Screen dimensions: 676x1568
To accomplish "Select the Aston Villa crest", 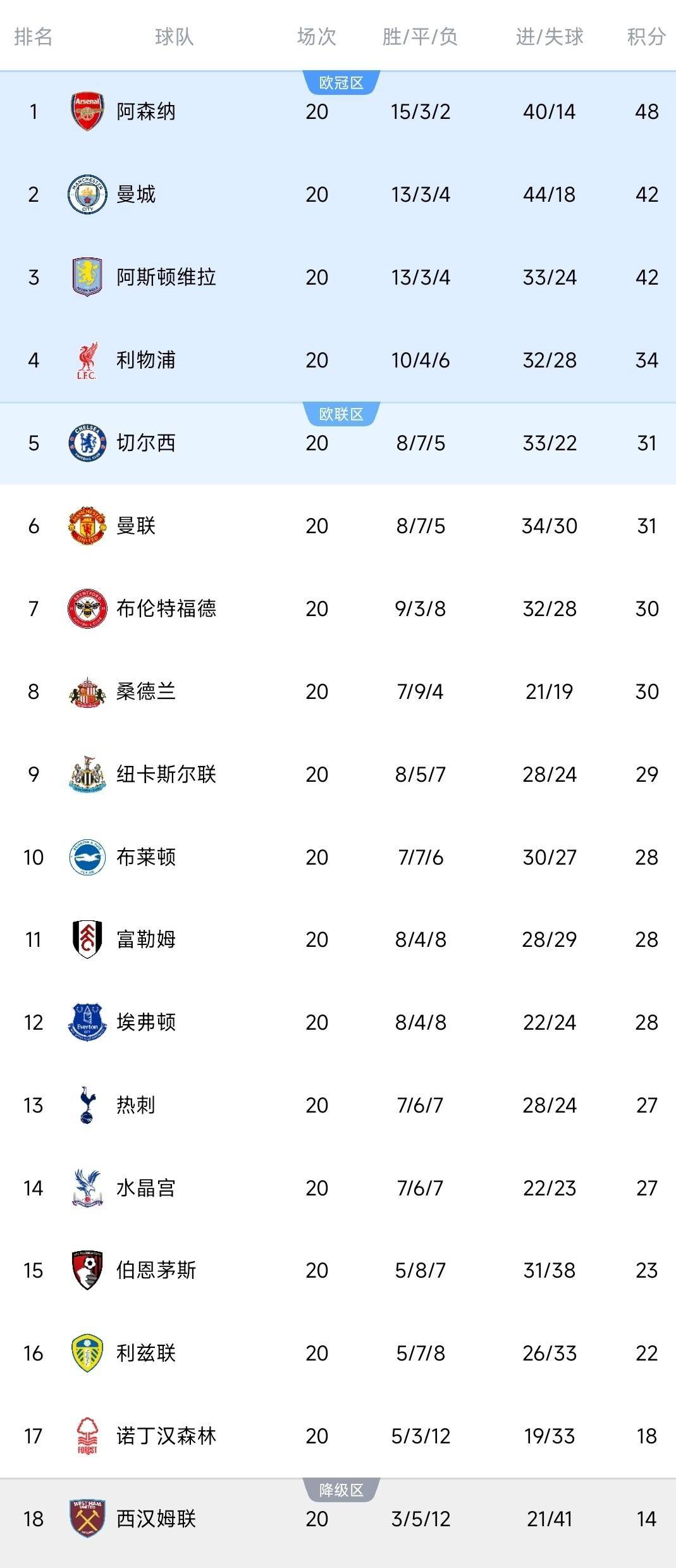I will (x=87, y=277).
